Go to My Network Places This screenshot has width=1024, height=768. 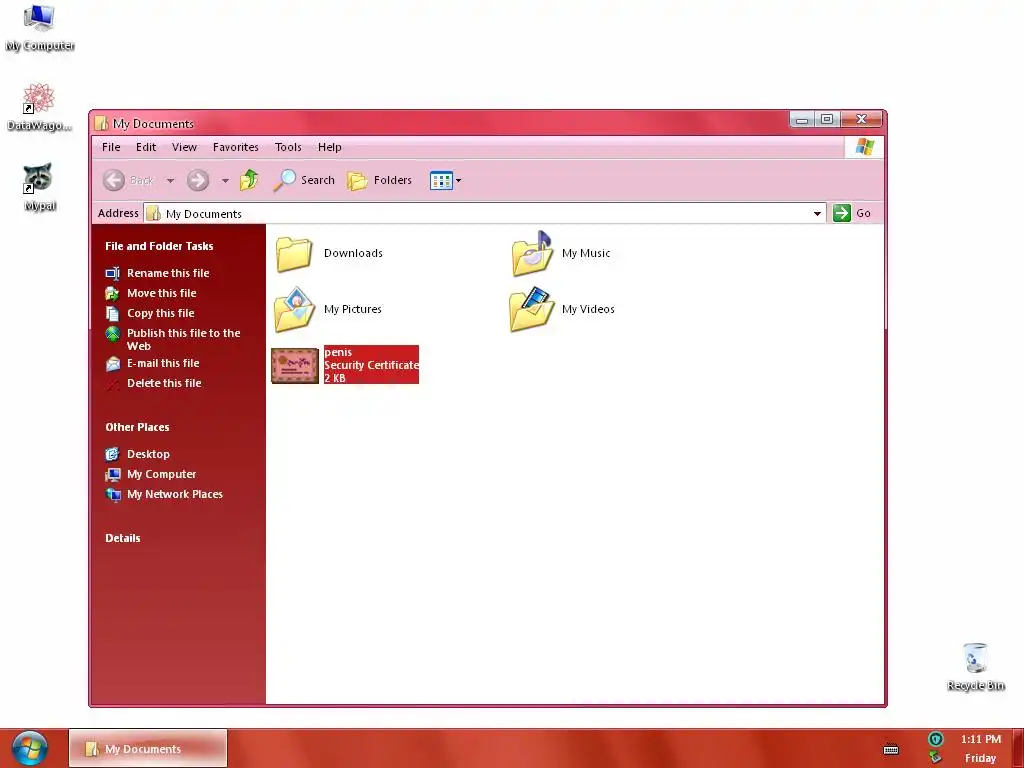[x=175, y=494]
